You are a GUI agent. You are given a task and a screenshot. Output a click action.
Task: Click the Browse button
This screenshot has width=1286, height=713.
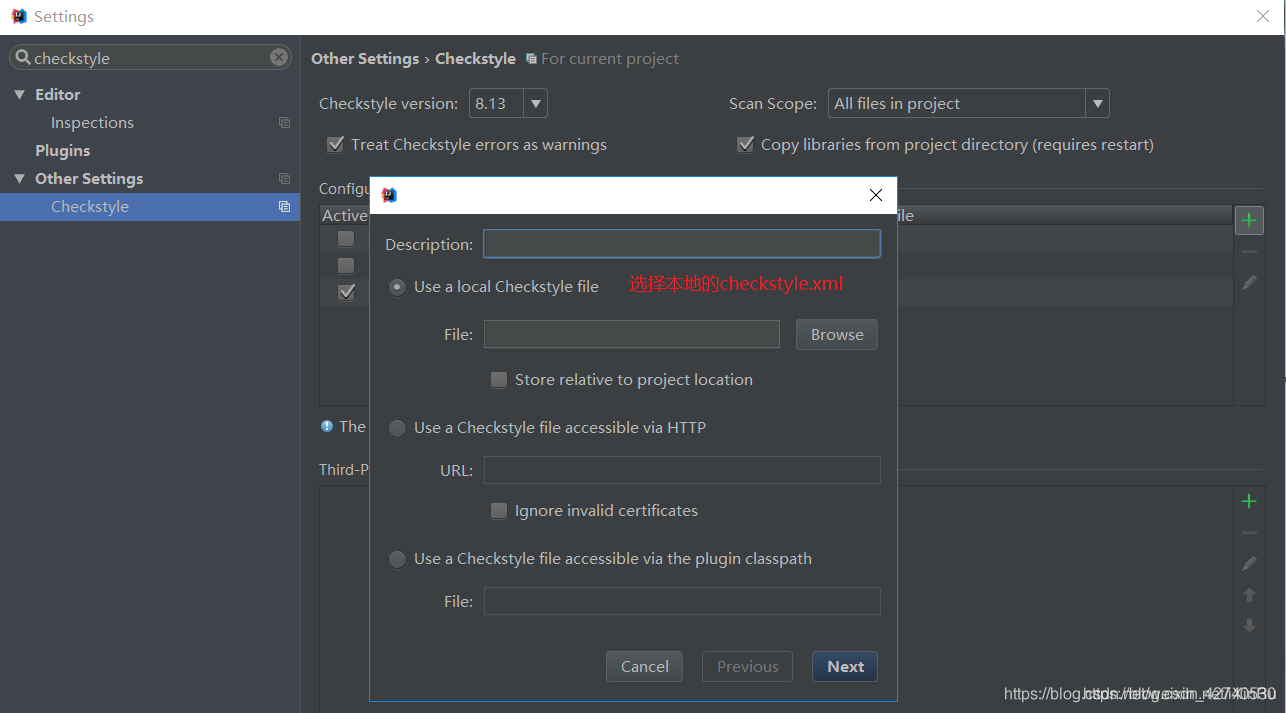coord(837,335)
